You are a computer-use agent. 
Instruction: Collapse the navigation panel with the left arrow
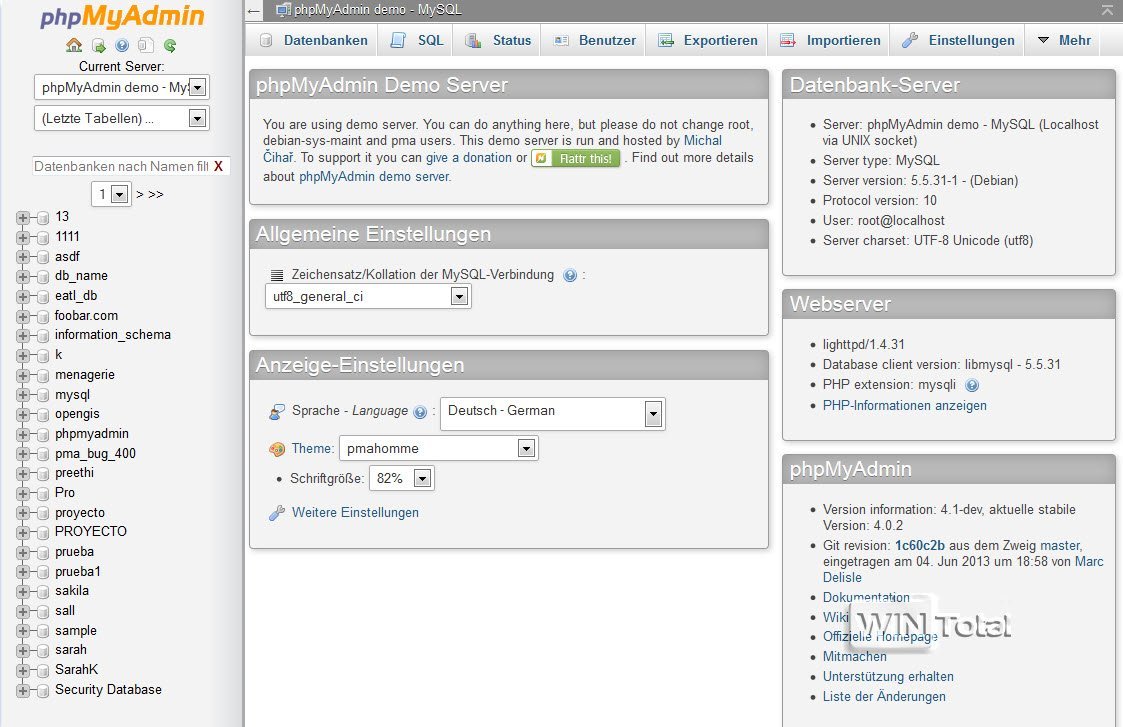(x=254, y=11)
